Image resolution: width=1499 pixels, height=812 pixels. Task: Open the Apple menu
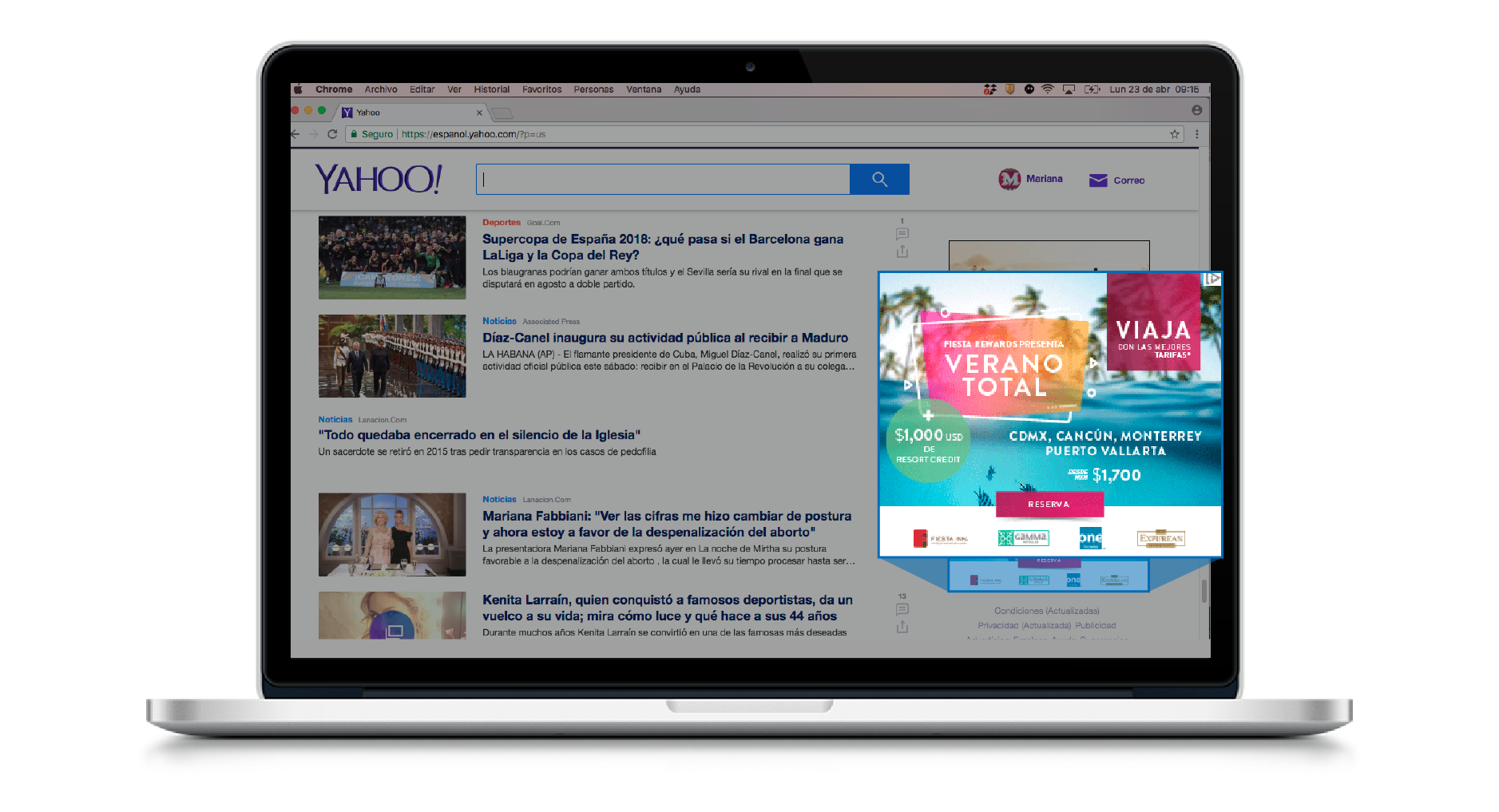[298, 89]
